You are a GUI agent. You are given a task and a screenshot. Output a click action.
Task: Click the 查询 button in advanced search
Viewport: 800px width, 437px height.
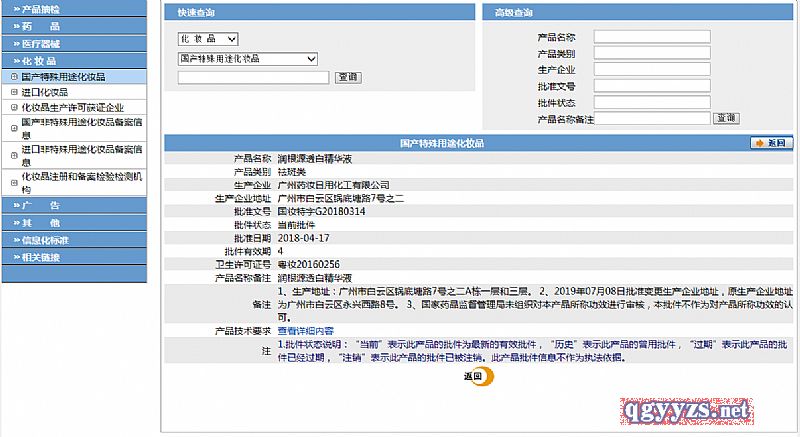726,118
